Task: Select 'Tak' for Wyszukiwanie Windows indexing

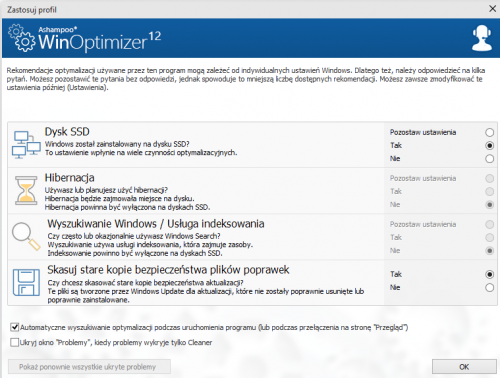Action: 489,237
